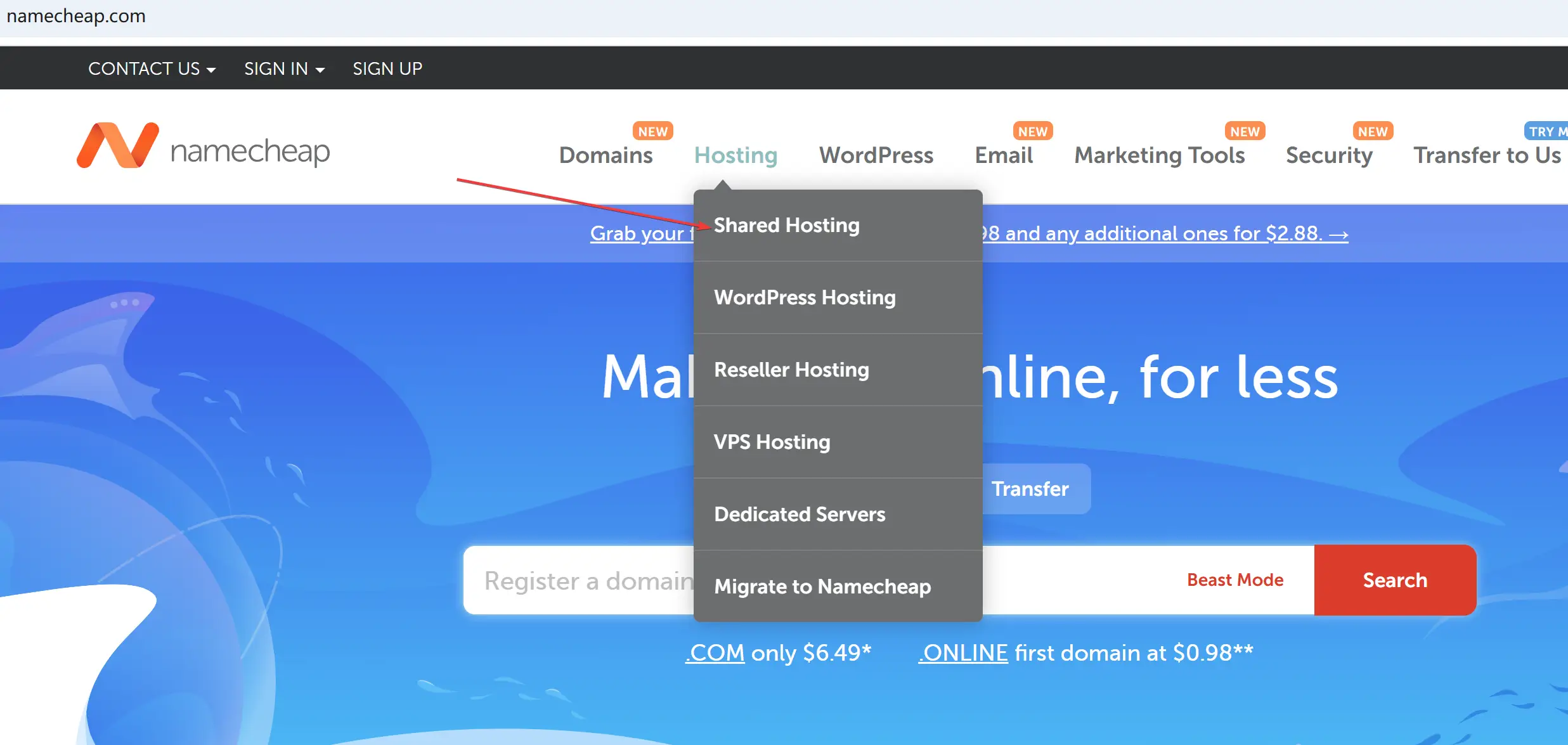Click the NEW badge above Domains
This screenshot has height=745, width=1568.
pyautogui.click(x=653, y=131)
